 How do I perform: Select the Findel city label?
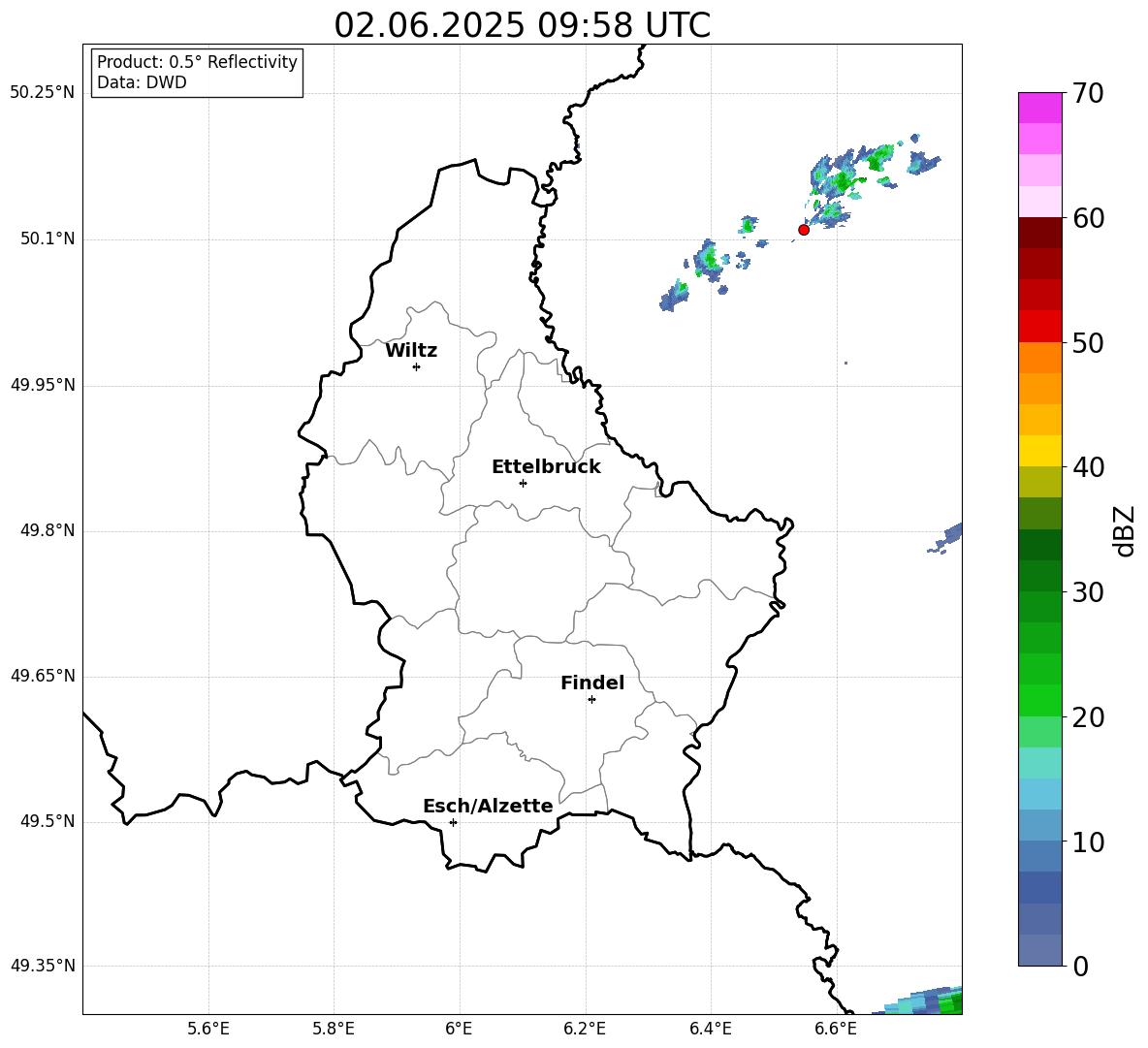click(x=592, y=683)
